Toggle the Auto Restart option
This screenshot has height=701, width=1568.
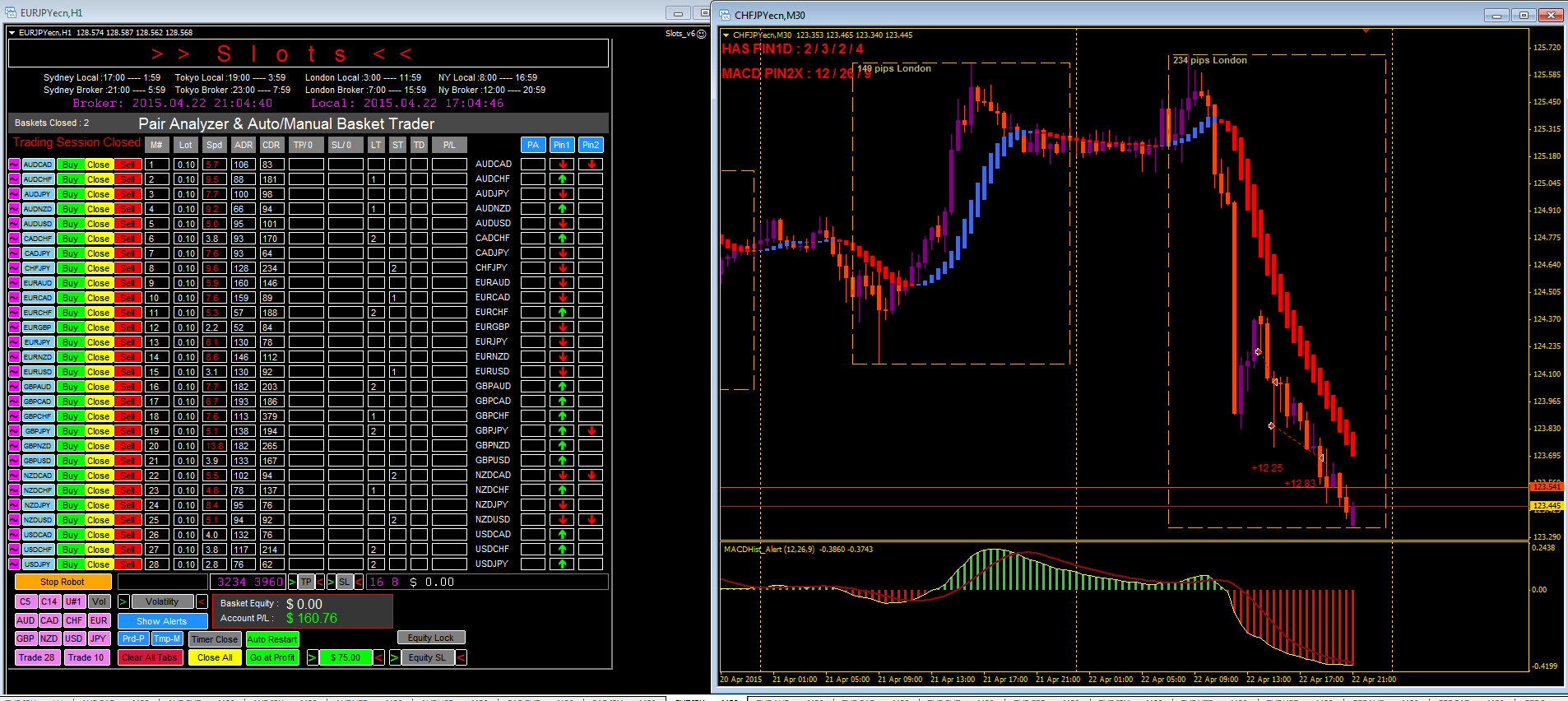272,639
